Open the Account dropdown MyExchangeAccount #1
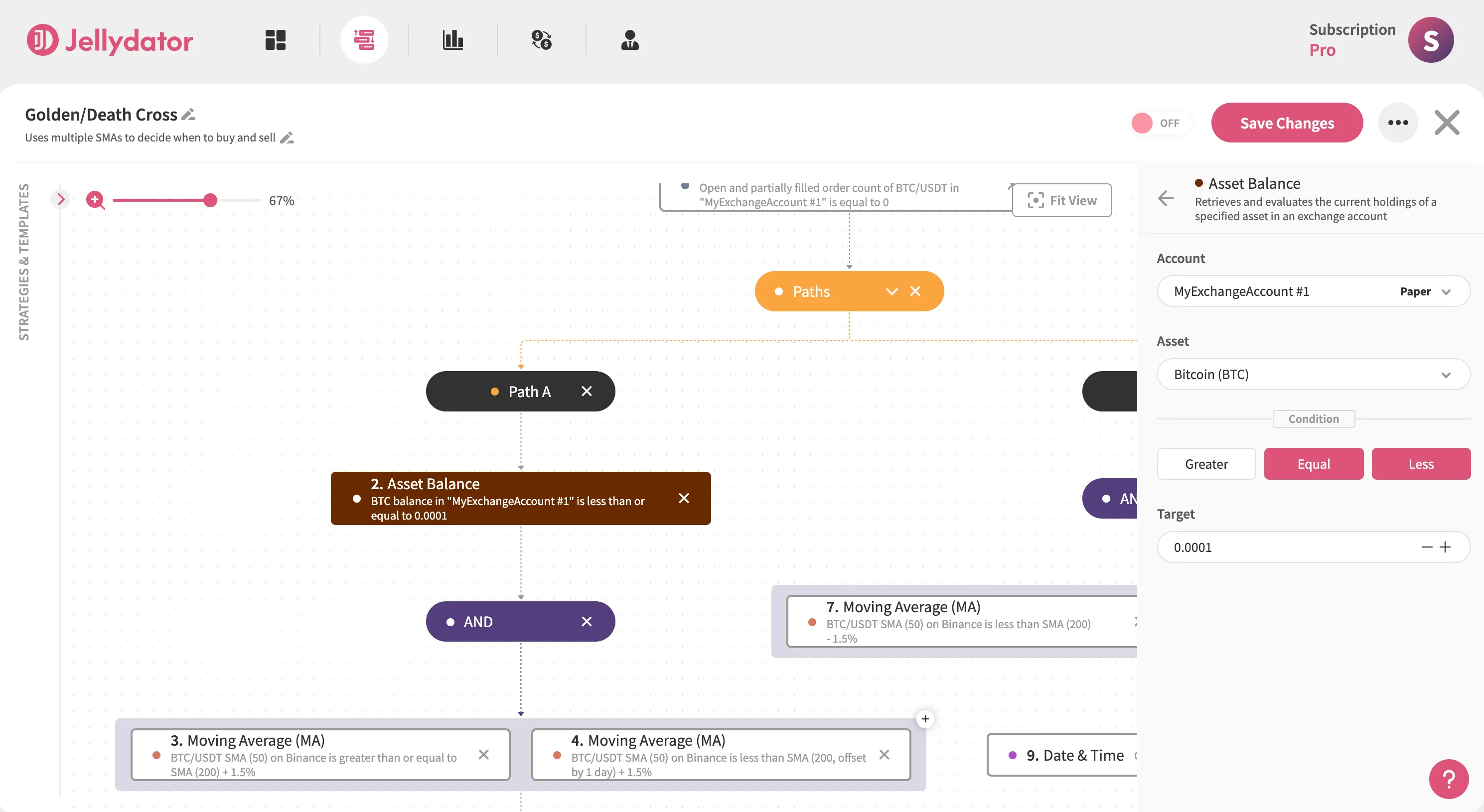 (1314, 291)
